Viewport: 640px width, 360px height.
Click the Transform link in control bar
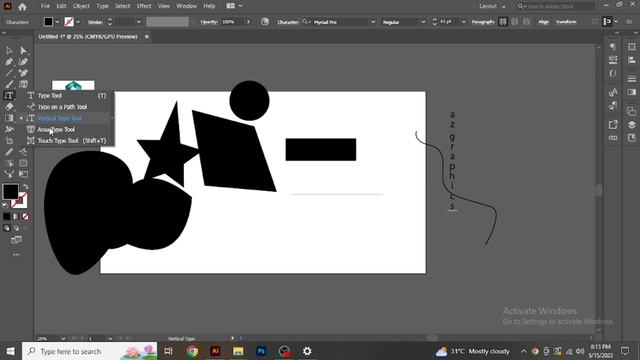point(566,22)
